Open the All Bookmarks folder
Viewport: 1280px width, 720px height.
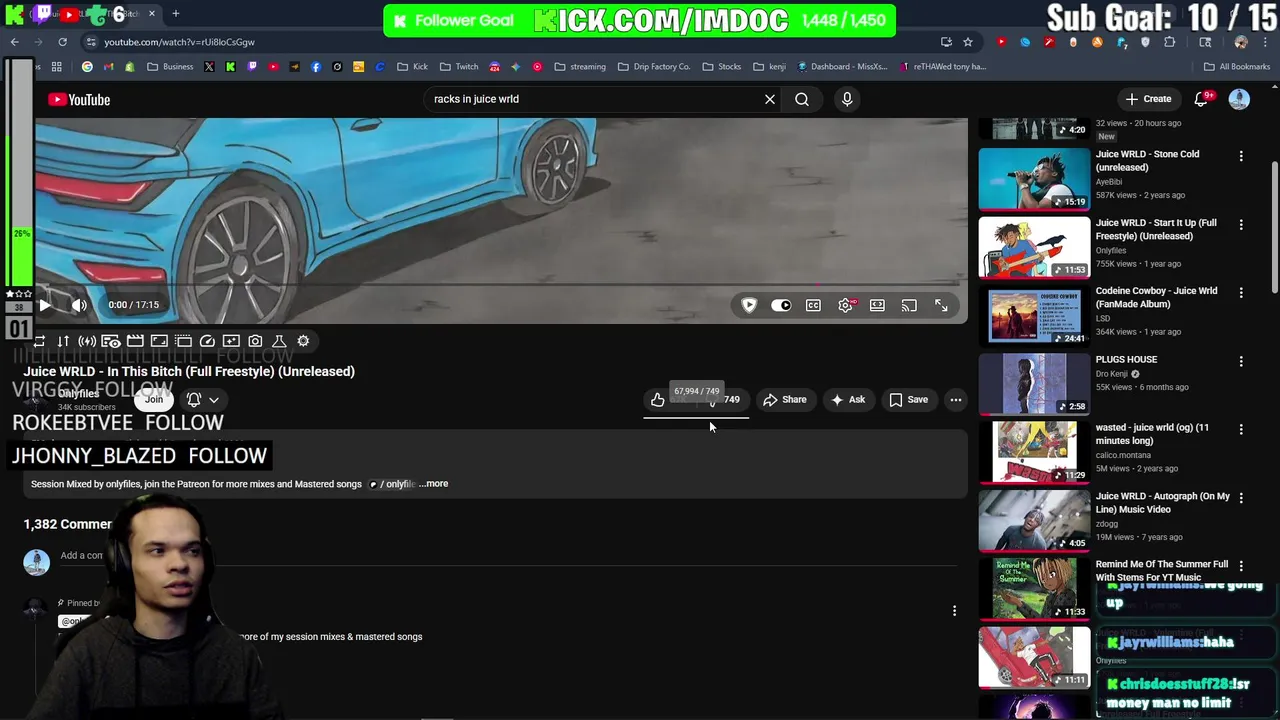[x=1237, y=67]
